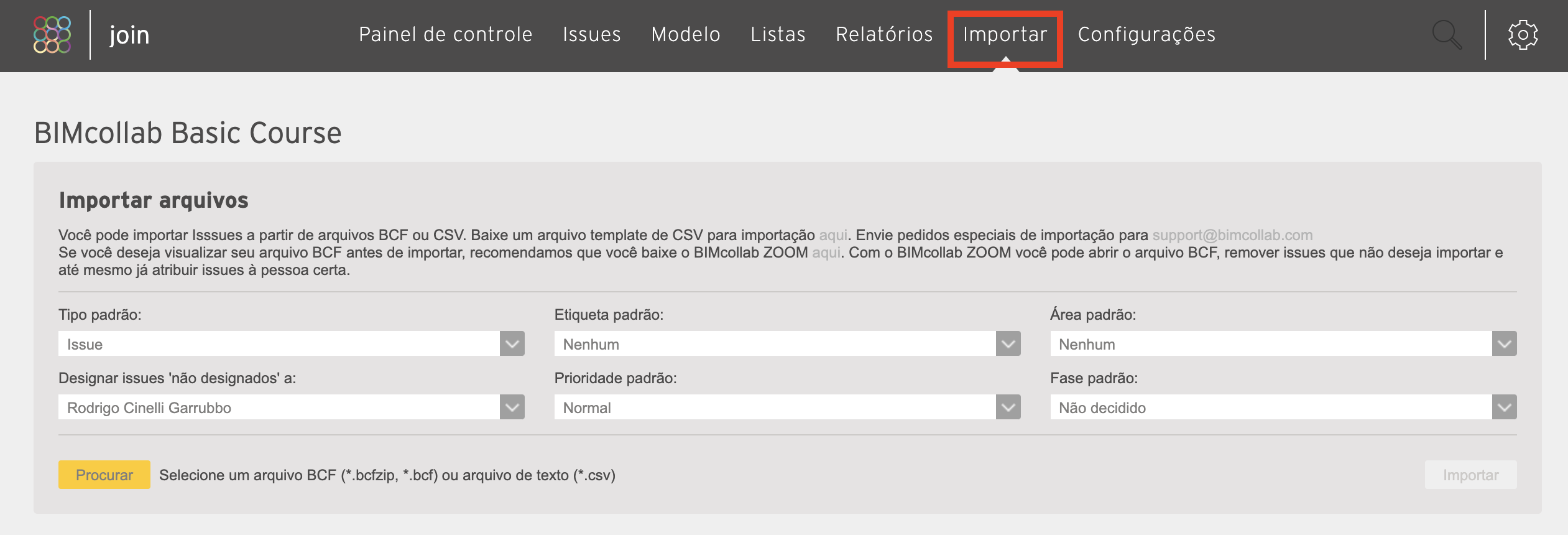Click the join product name
Viewport: 1568px width, 535px height.
(129, 35)
